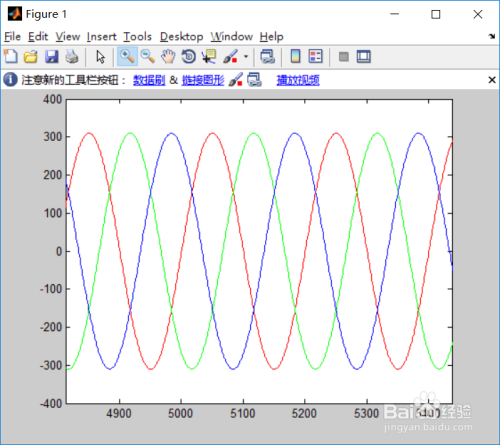Activate the Pan hand tool
The image size is (500, 445).
click(168, 56)
